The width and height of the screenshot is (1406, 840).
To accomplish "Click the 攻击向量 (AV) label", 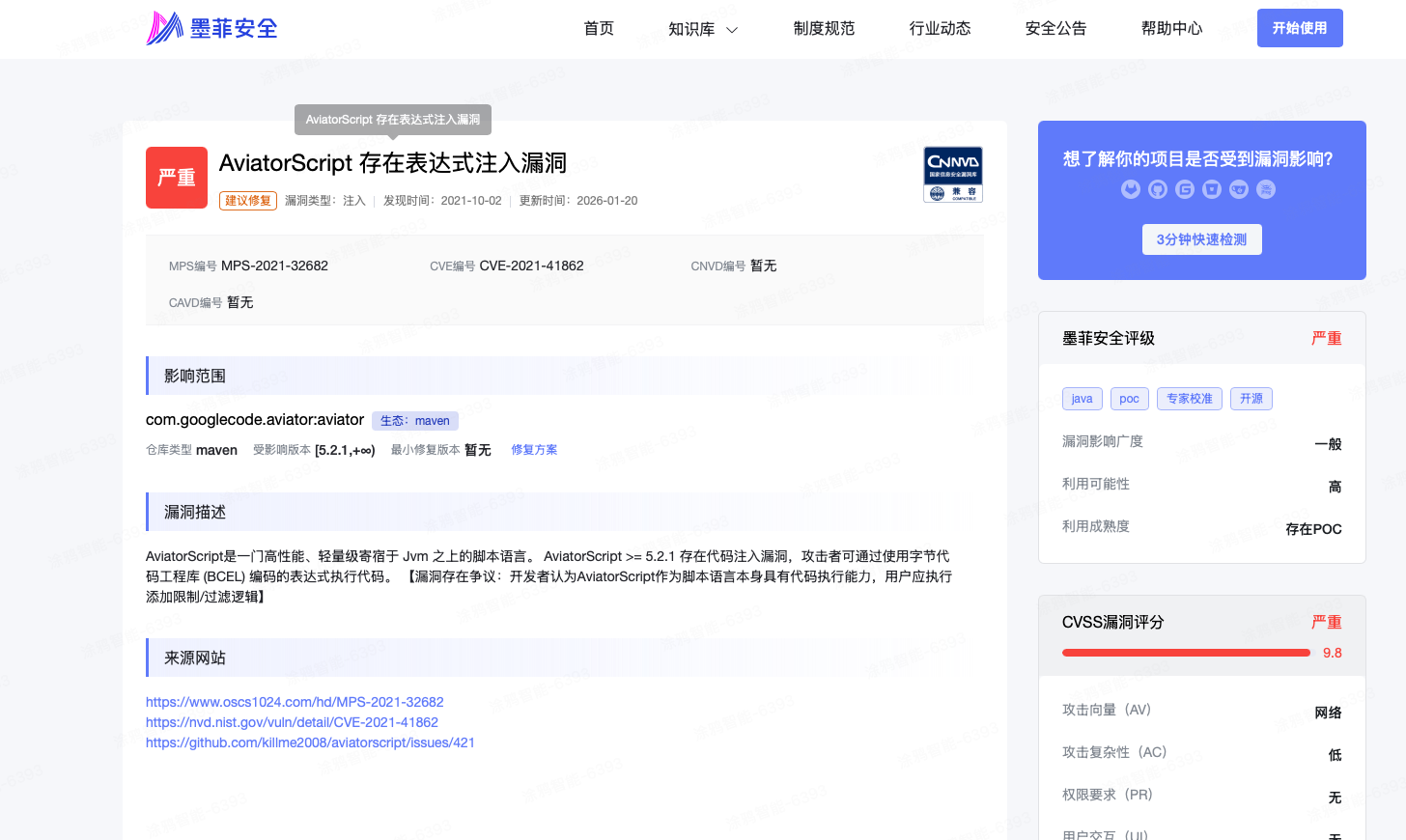I will [1107, 710].
